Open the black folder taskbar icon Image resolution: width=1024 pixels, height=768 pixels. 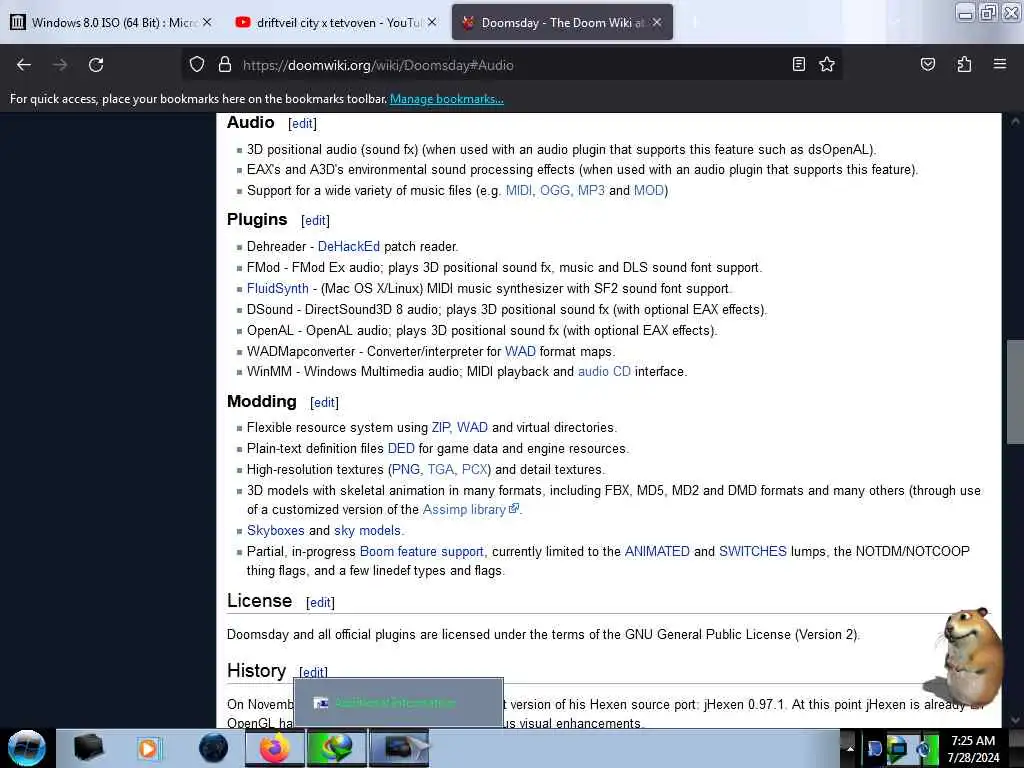coord(89,748)
